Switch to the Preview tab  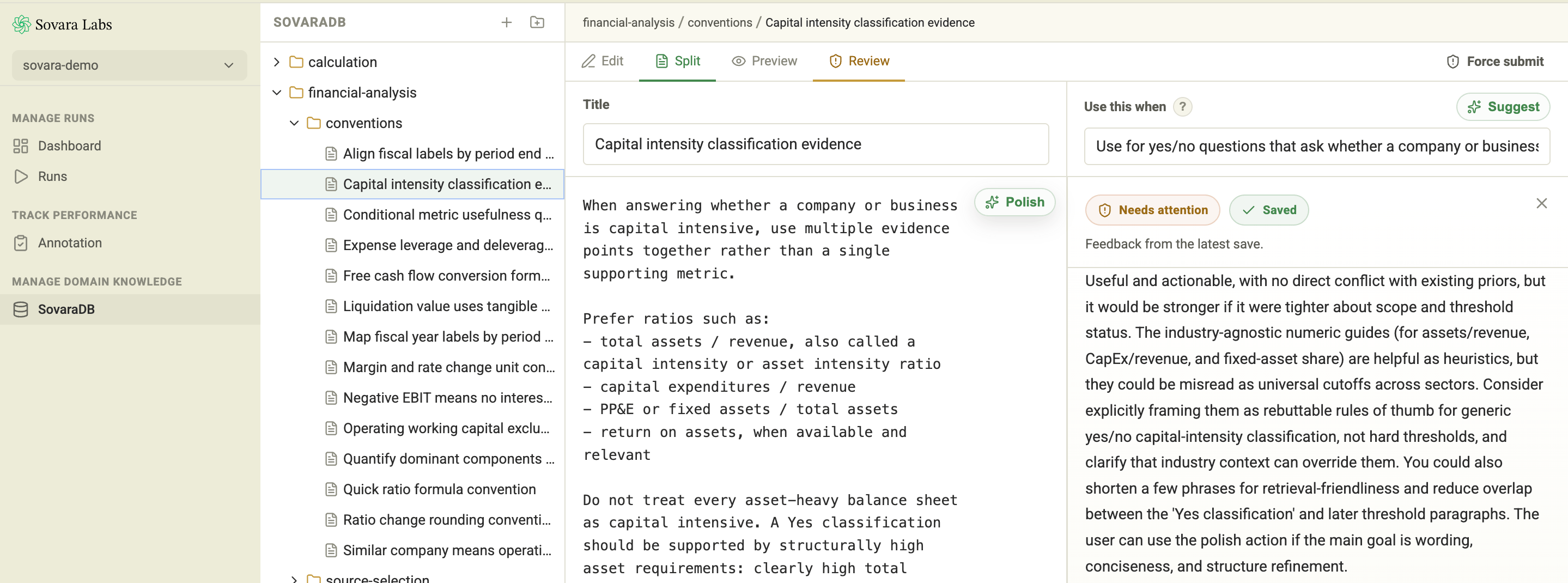(x=764, y=61)
